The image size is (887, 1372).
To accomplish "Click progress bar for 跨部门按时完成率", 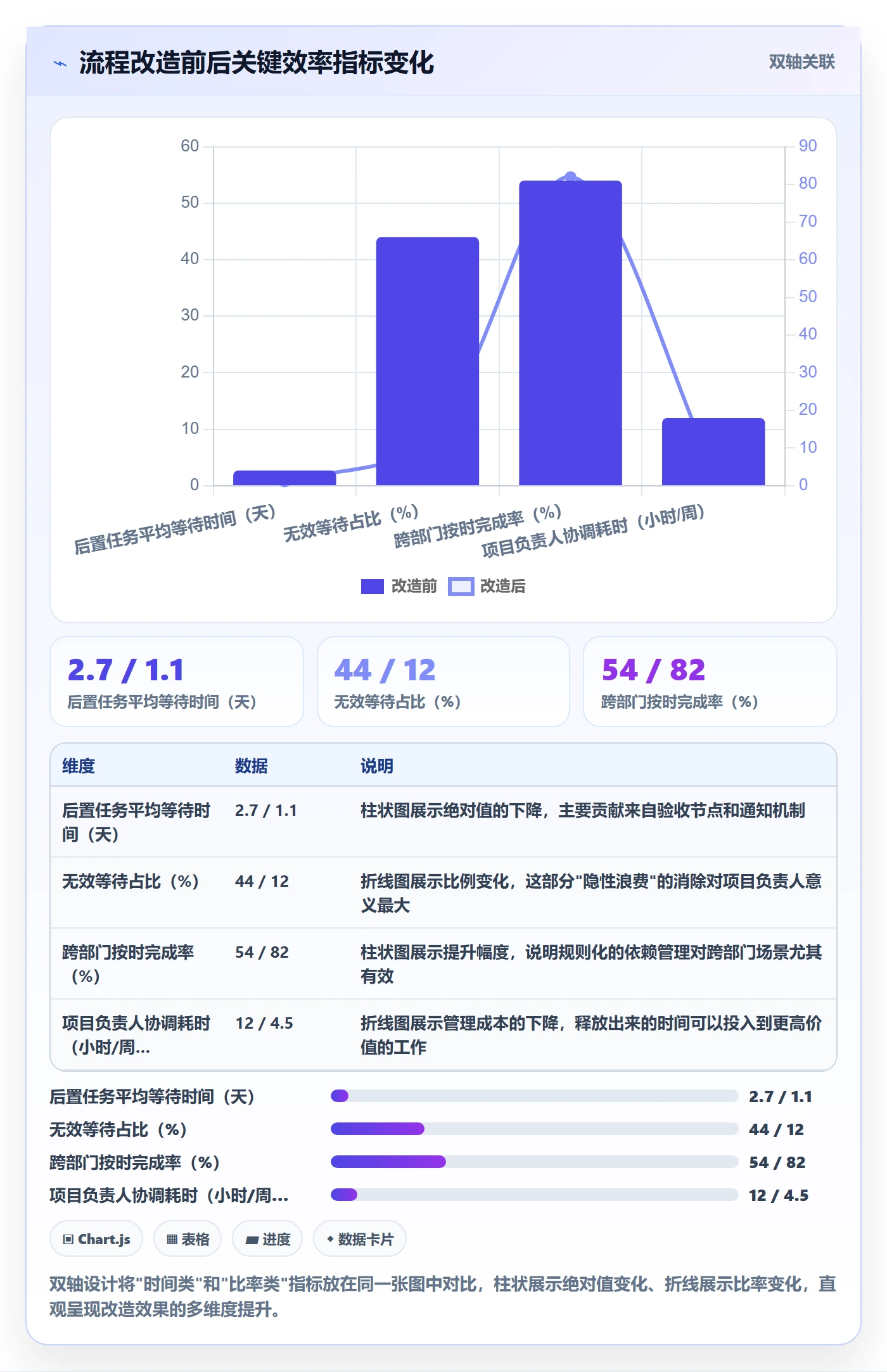I will (535, 1162).
